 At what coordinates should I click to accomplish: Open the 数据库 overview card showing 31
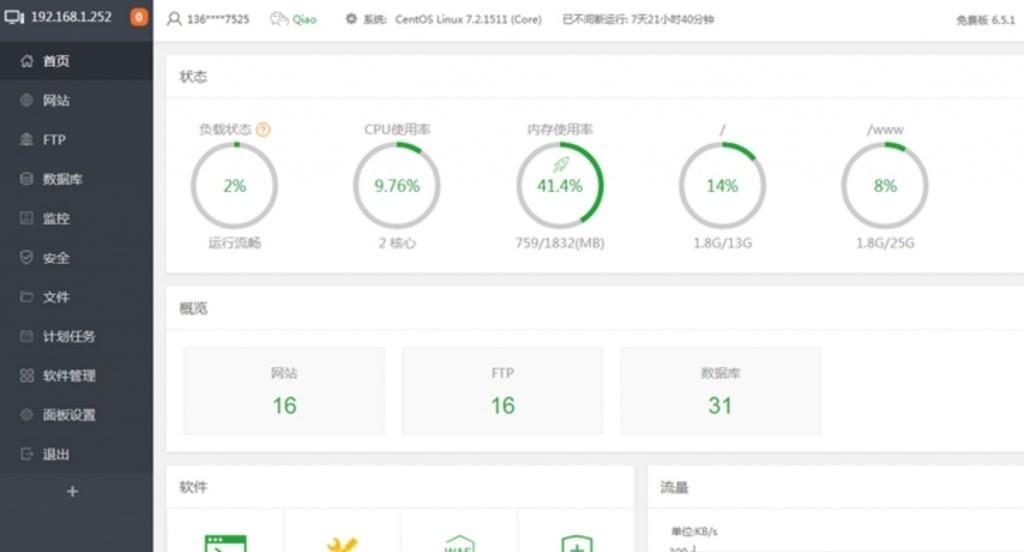click(x=720, y=391)
